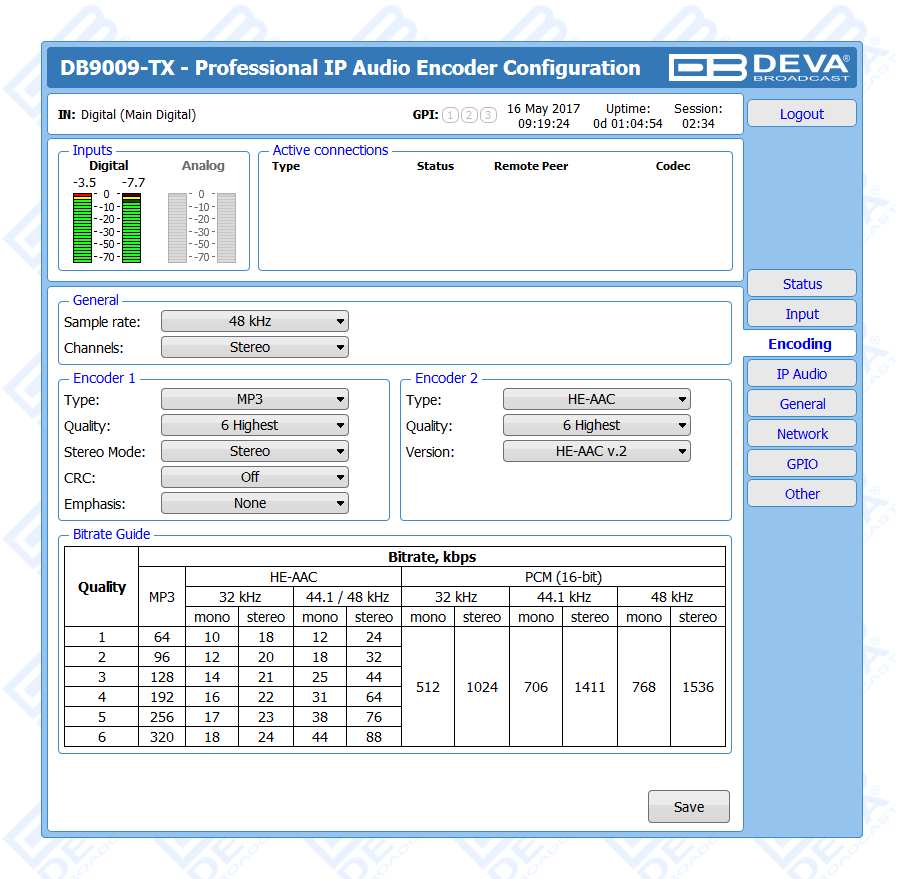Image resolution: width=904 pixels, height=879 pixels.
Task: Open the Emphasis dropdown
Action: click(254, 503)
